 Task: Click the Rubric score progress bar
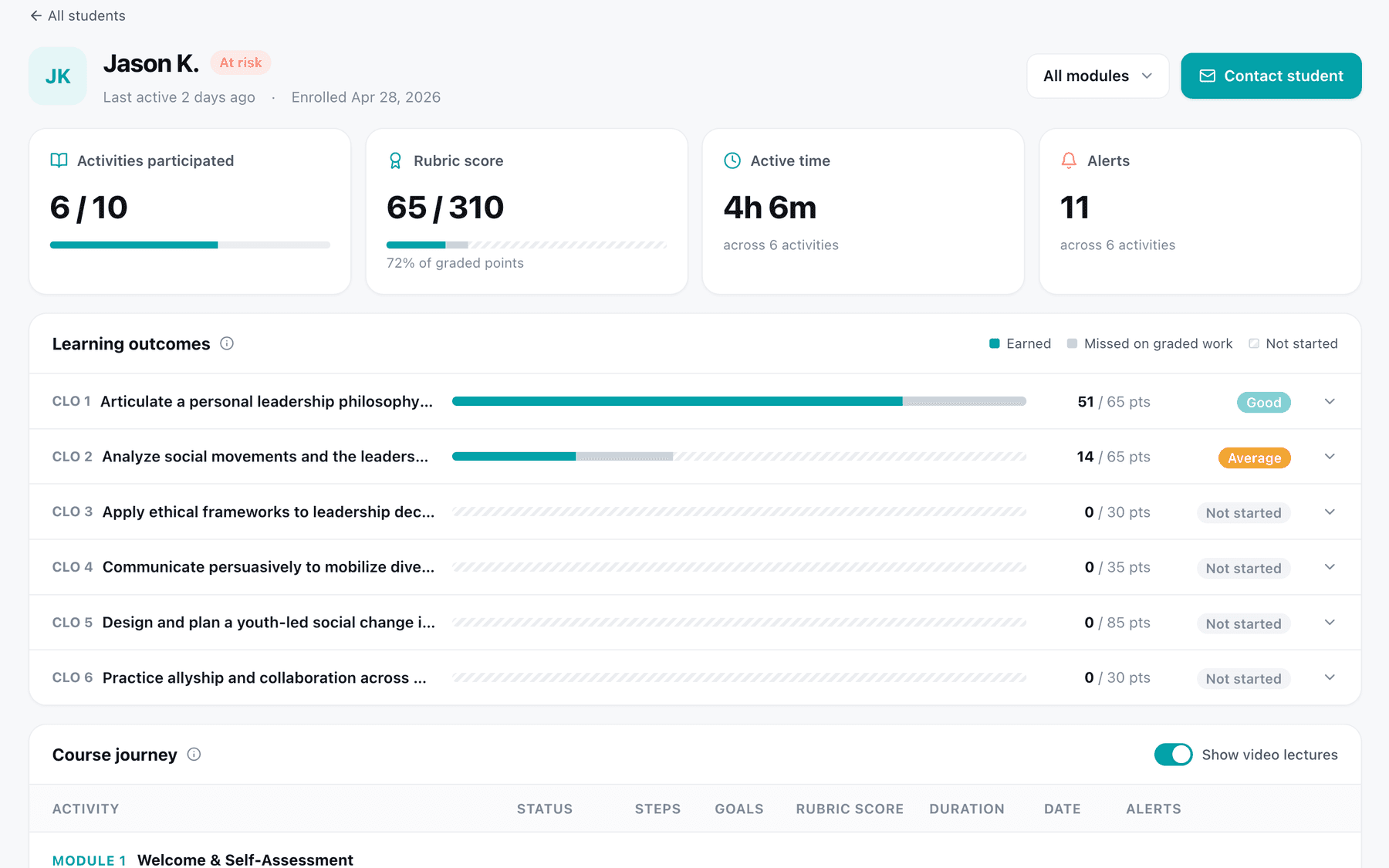pos(526,245)
